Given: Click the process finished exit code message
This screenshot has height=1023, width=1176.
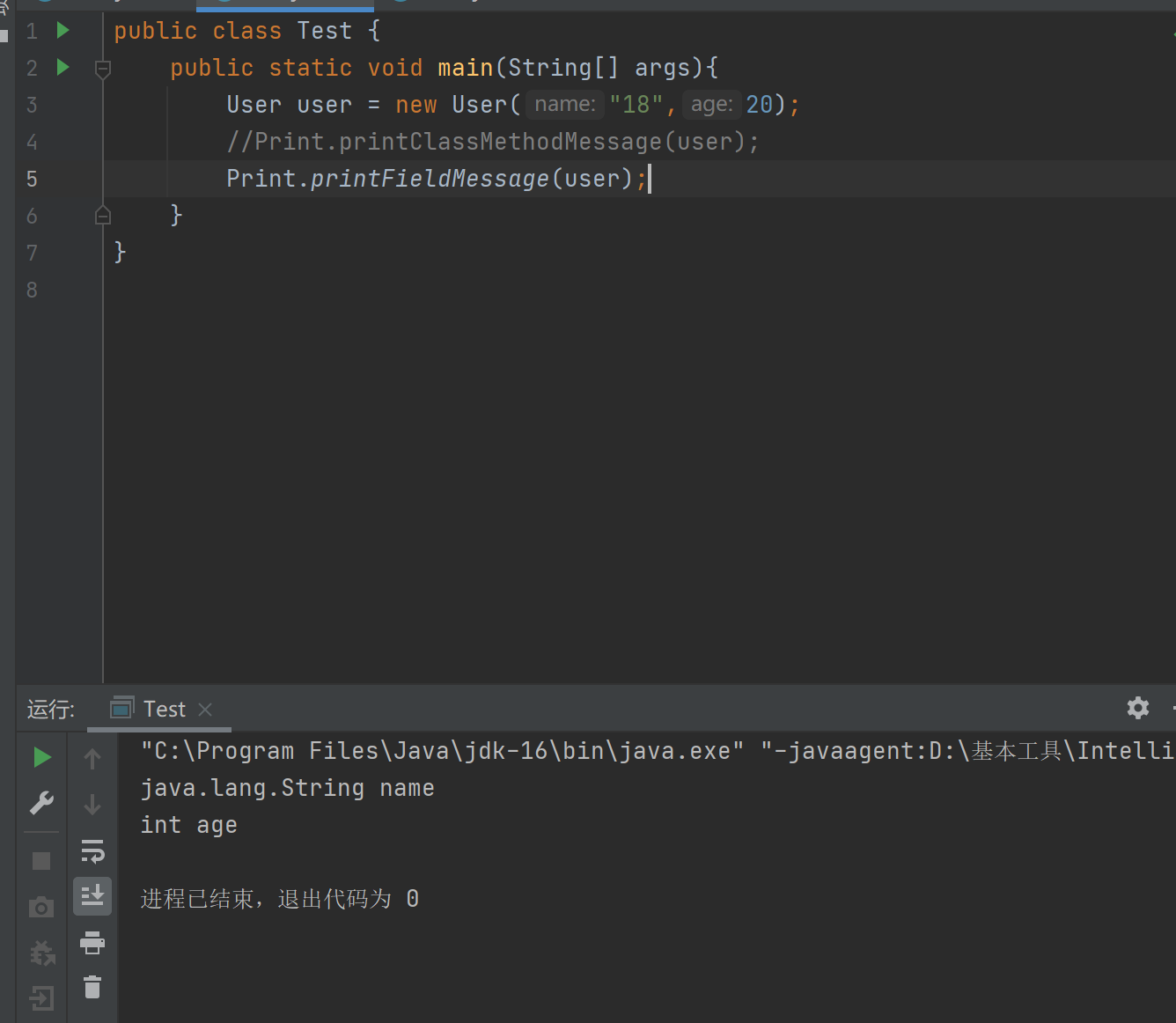Looking at the screenshot, I should pyautogui.click(x=280, y=899).
